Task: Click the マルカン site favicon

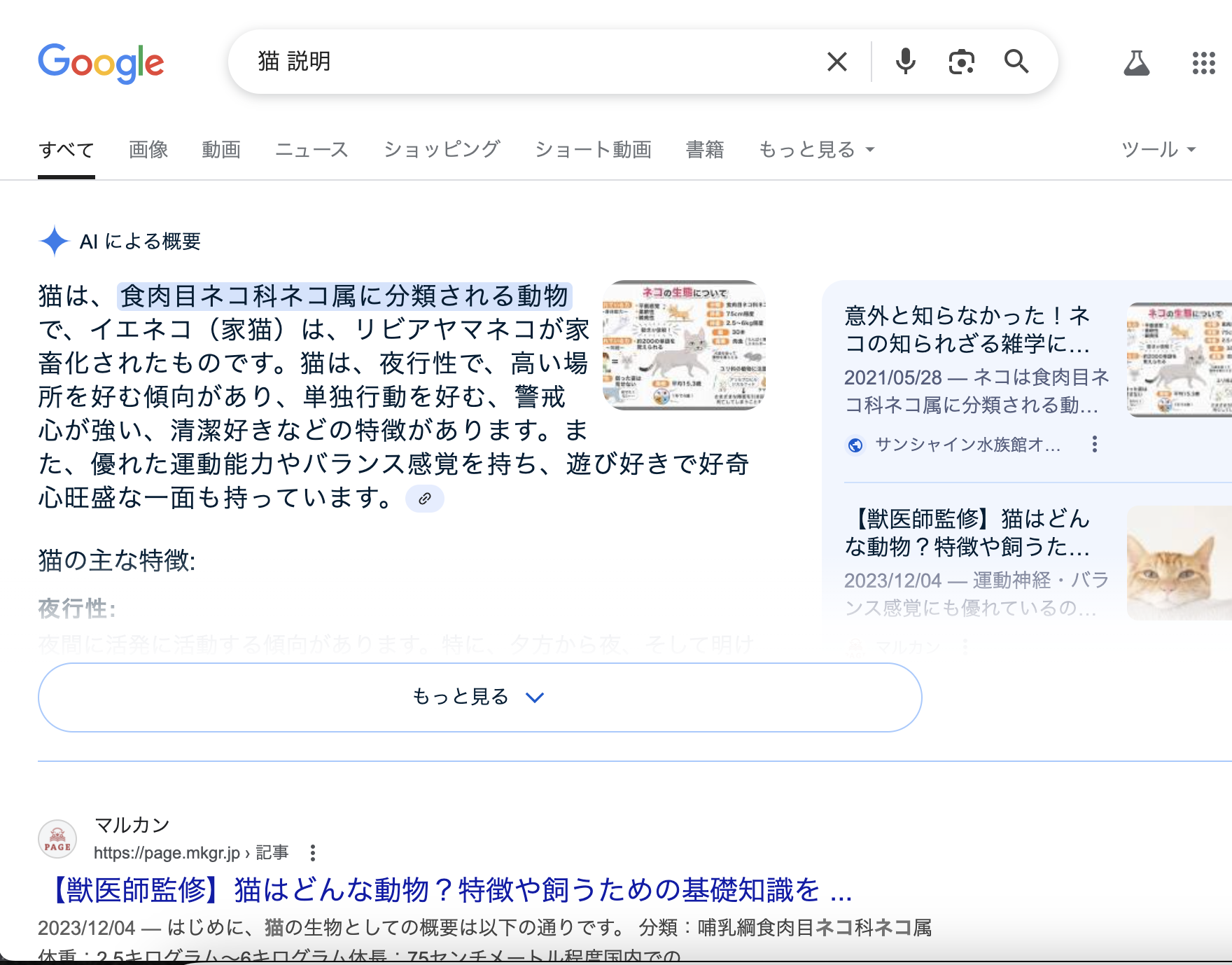Action: click(x=57, y=839)
